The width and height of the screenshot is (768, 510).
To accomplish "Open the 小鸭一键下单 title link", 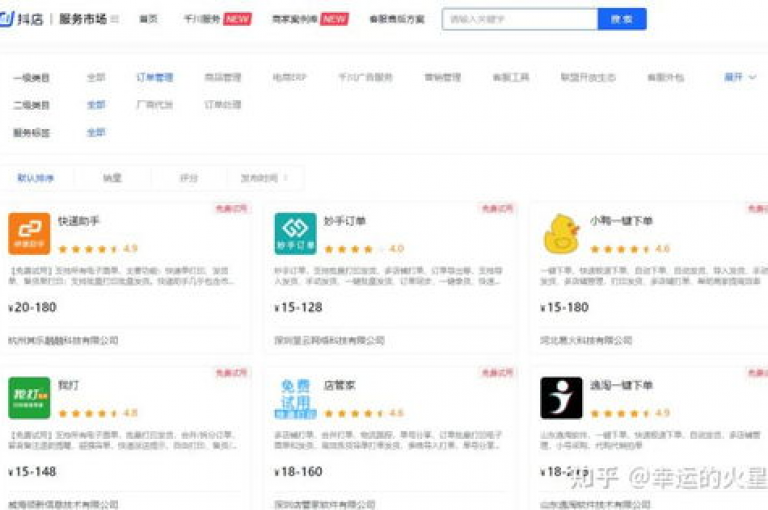I will pos(621,221).
